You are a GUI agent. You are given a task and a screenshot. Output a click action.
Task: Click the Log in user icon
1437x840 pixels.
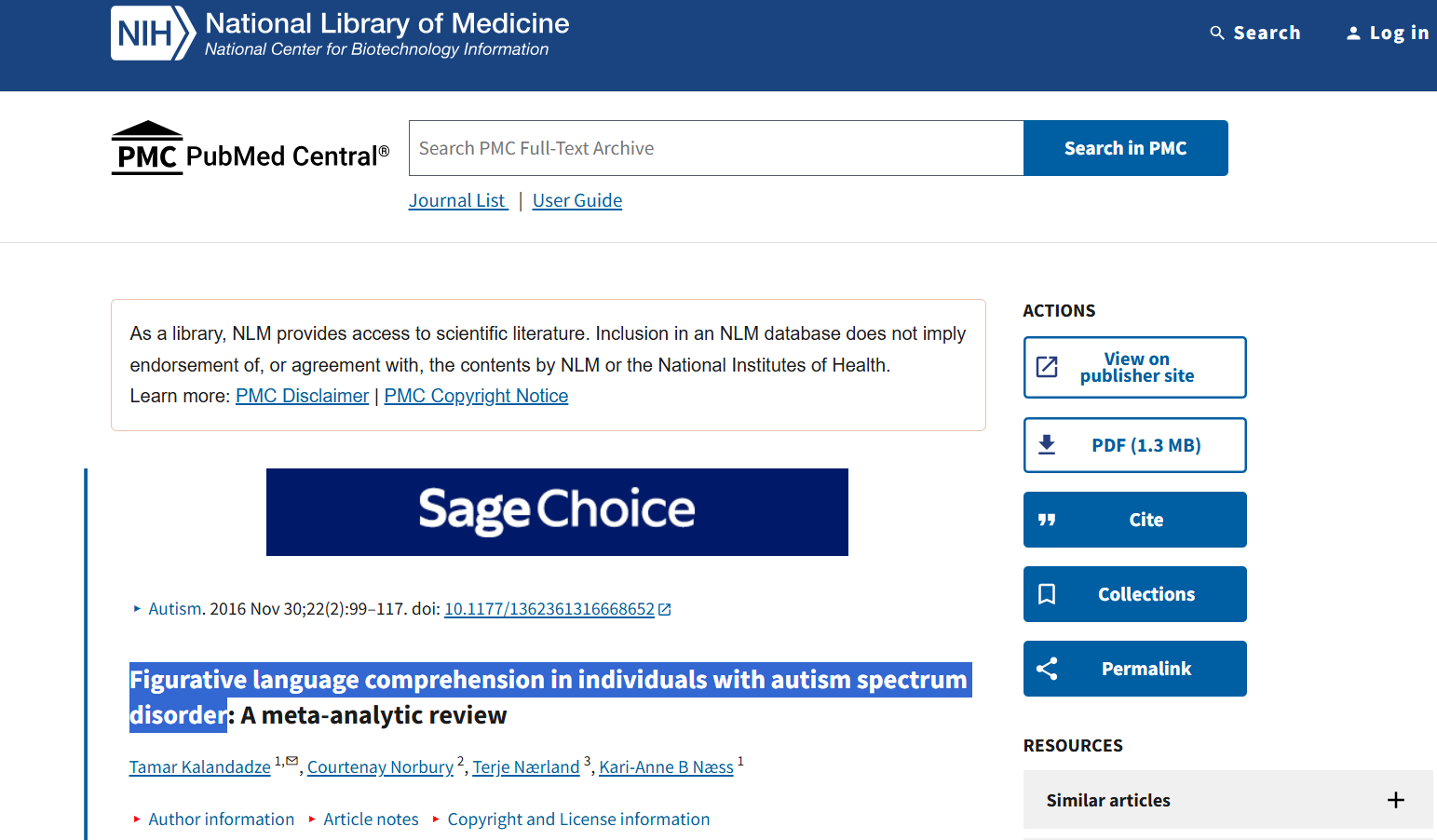[x=1353, y=34]
